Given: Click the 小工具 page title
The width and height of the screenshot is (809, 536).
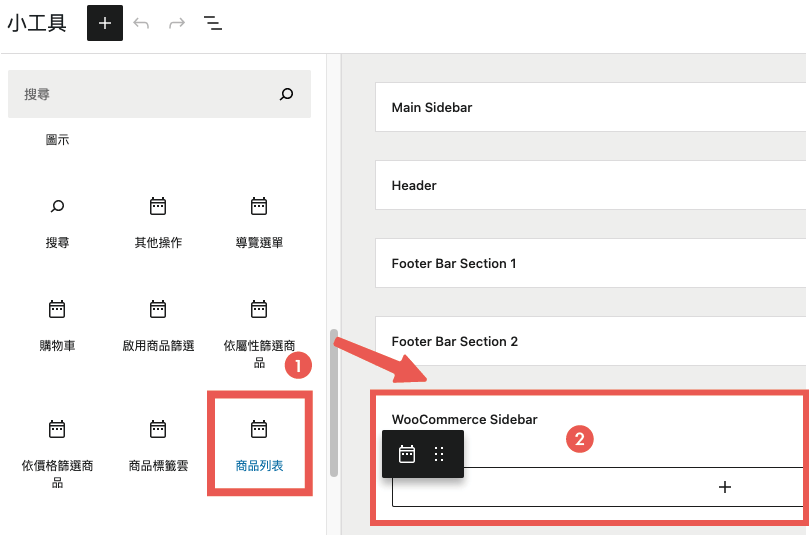Looking at the screenshot, I should [37, 23].
